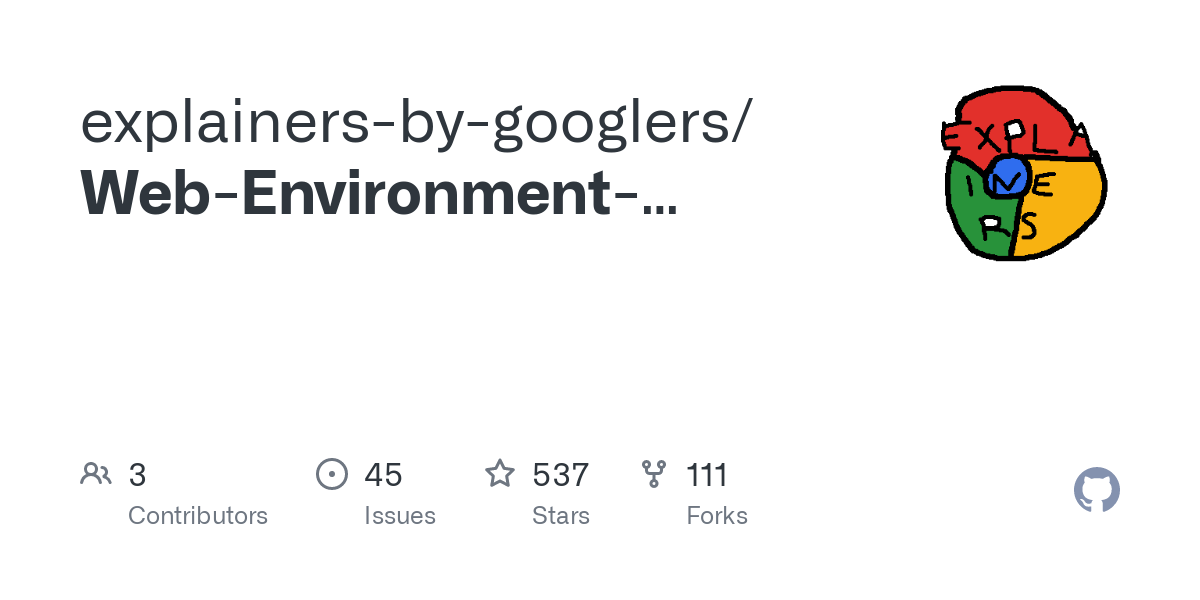Click the Stars label
The height and width of the screenshot is (600, 1200).
pos(561,516)
